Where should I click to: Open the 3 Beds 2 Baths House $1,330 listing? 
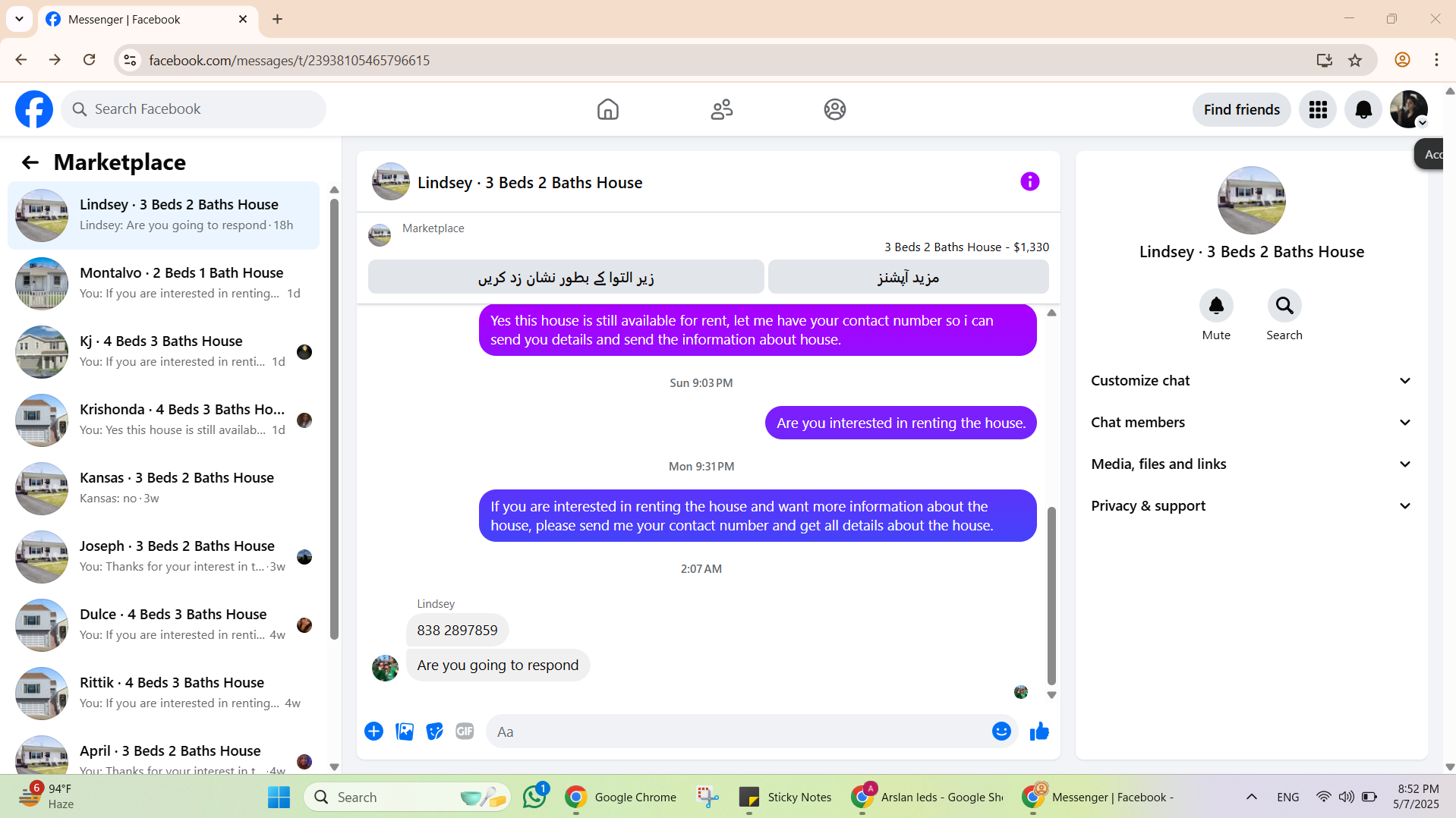click(966, 247)
